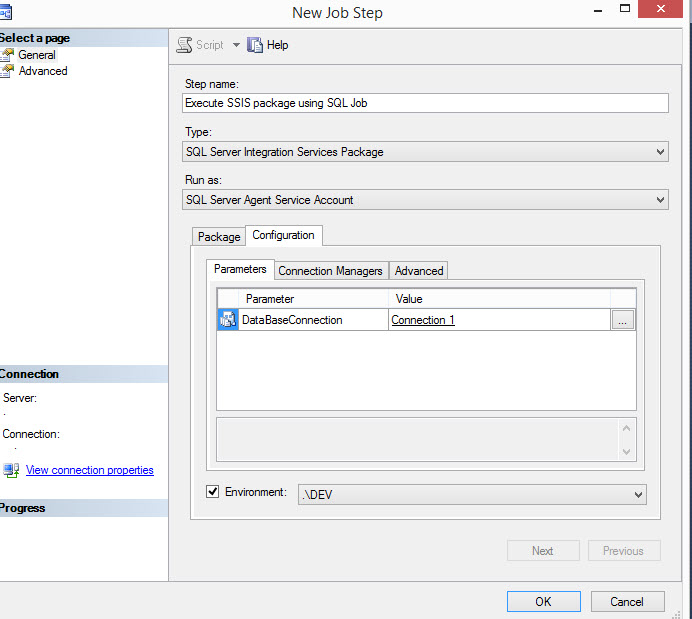
Task: Click the Help toolbar label
Action: coord(278,45)
